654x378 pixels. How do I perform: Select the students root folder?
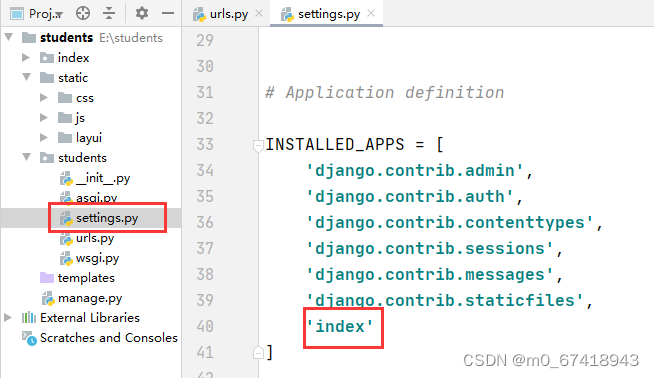(x=66, y=38)
